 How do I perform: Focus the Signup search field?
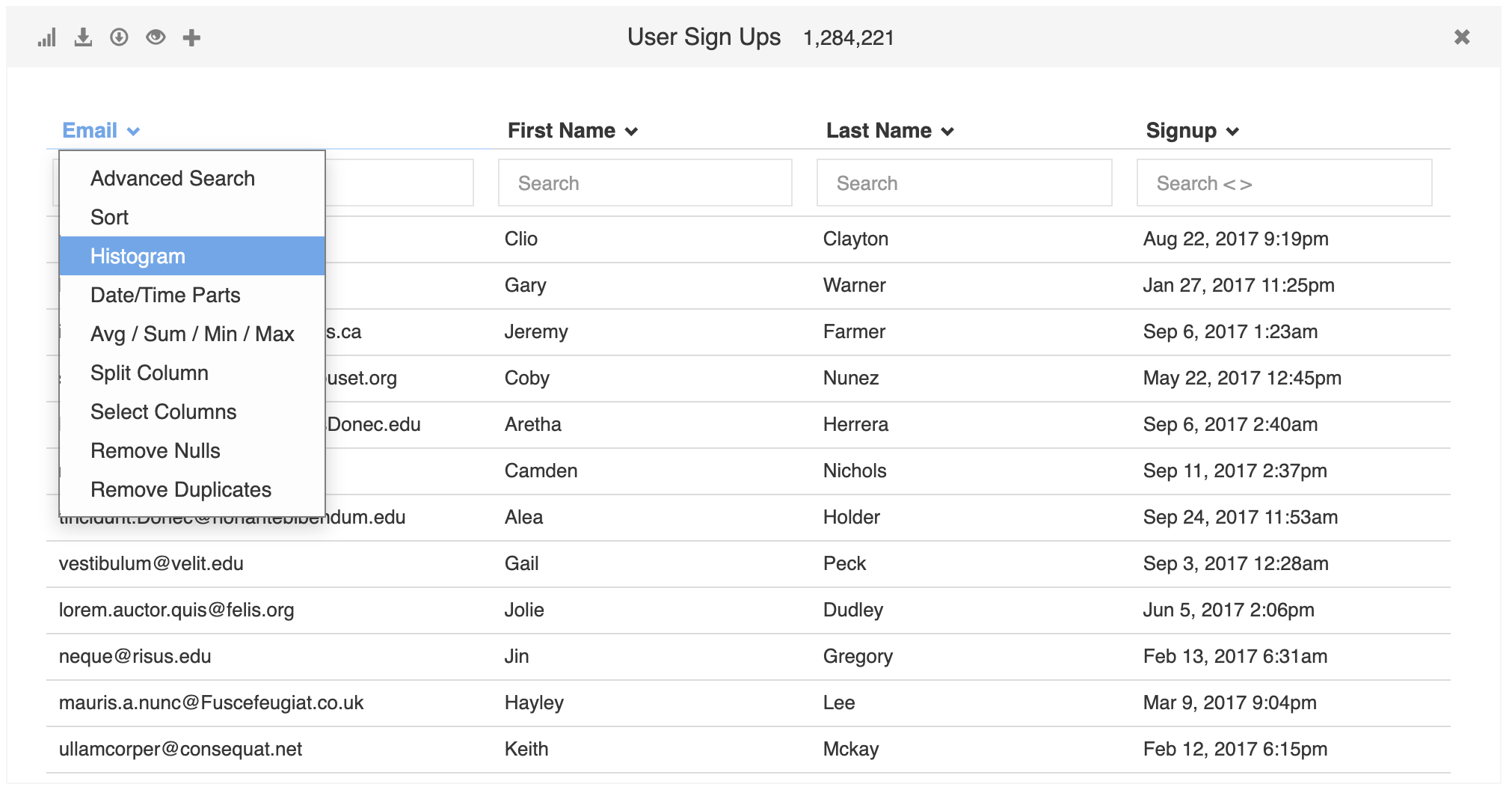coord(1285,183)
